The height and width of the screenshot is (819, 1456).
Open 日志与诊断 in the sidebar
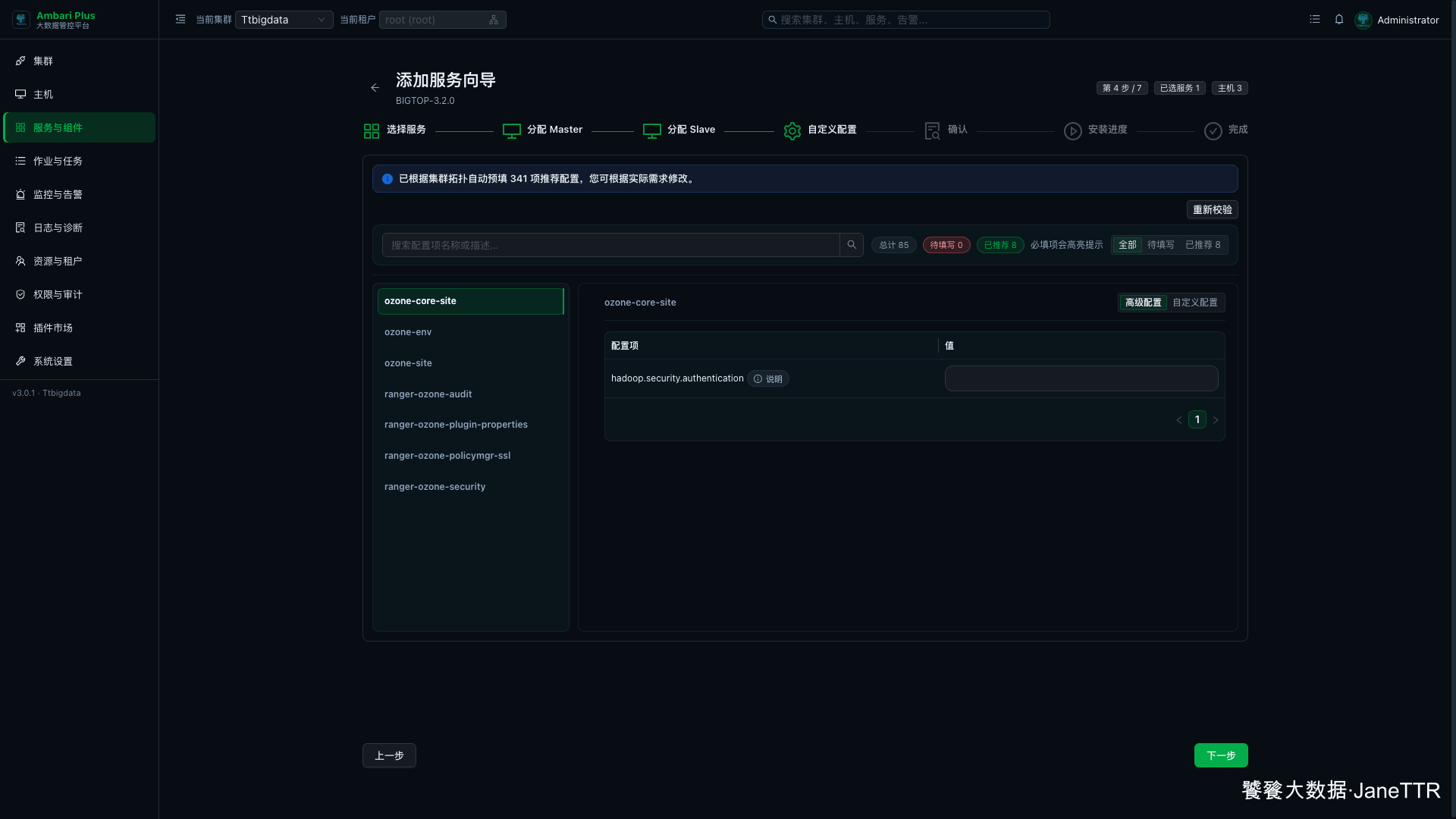79,227
